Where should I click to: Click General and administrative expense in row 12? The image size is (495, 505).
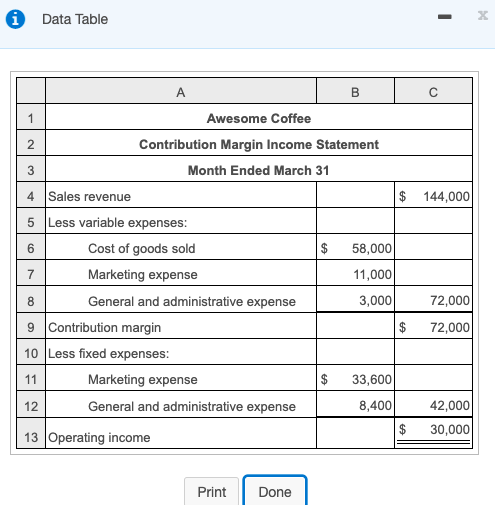pos(192,406)
